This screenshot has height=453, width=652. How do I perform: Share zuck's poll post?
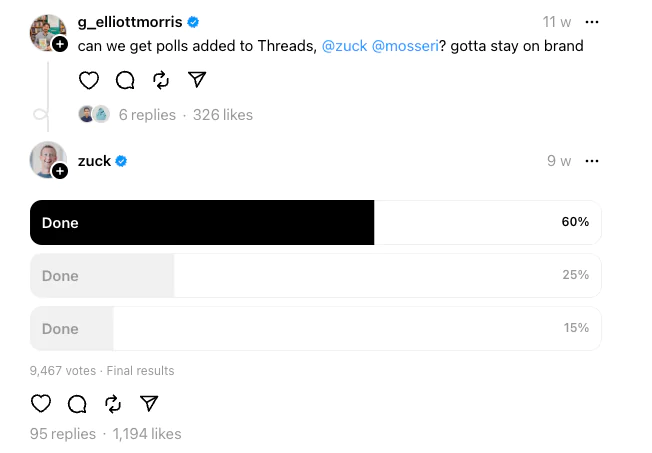[x=149, y=403]
